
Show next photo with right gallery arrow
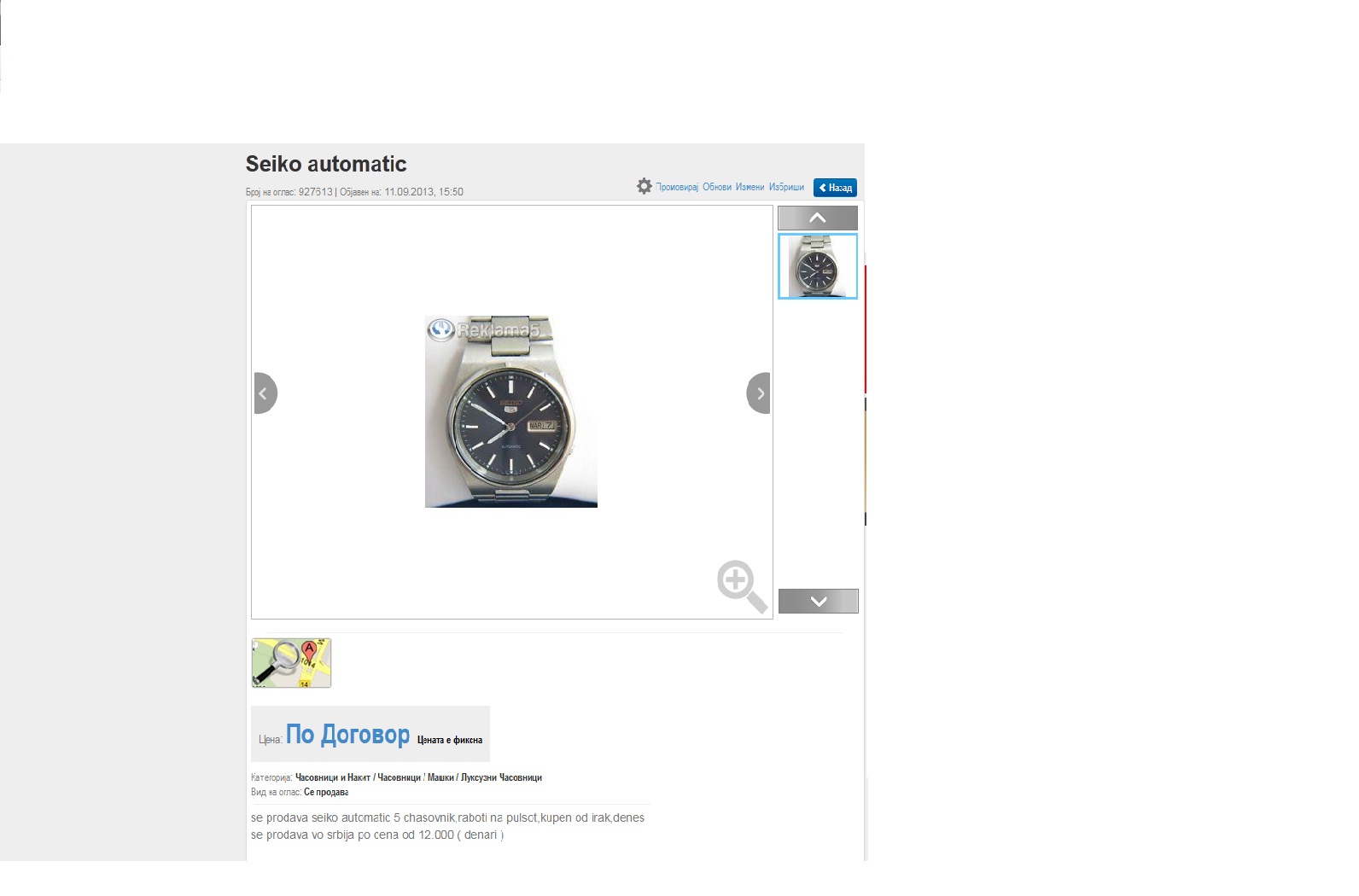(758, 393)
